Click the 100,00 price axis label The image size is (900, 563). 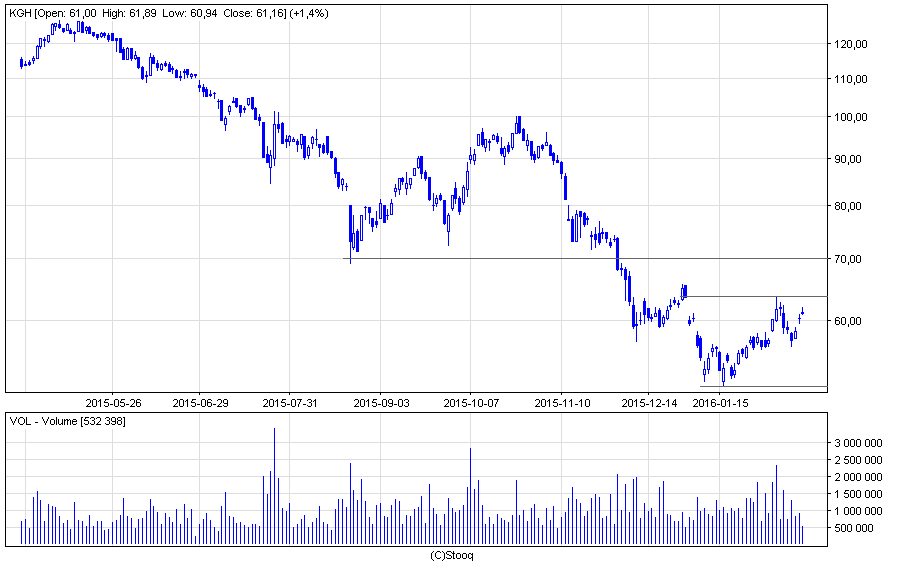850,117
